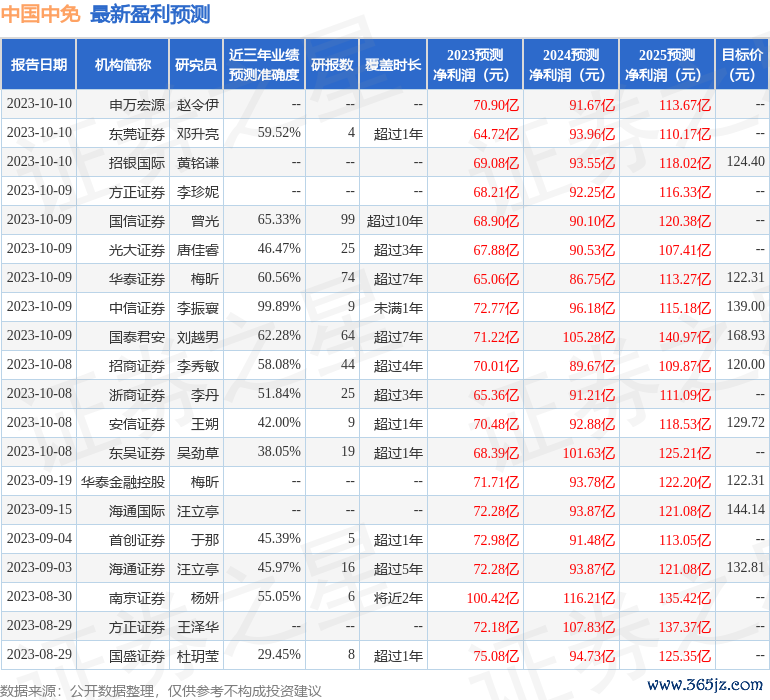Select the 168.93 target price cell
The width and height of the screenshot is (770, 700).
pyautogui.click(x=745, y=336)
